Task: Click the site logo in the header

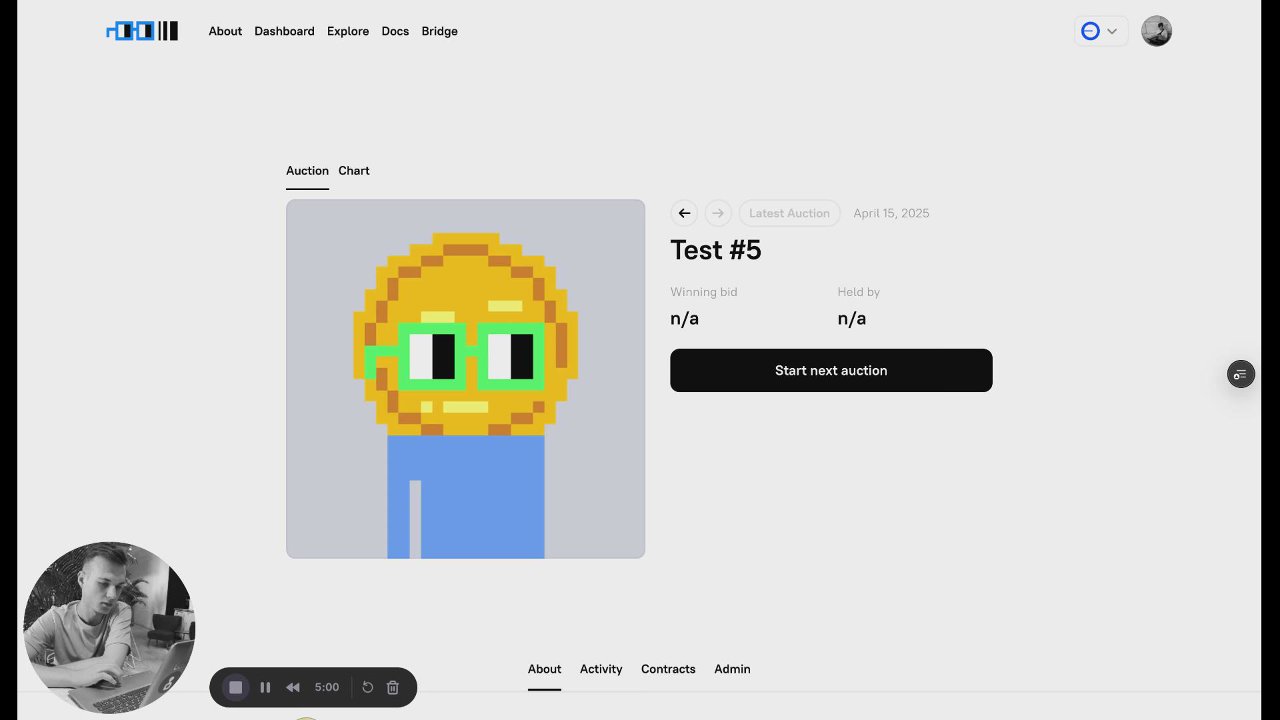Action: [142, 31]
